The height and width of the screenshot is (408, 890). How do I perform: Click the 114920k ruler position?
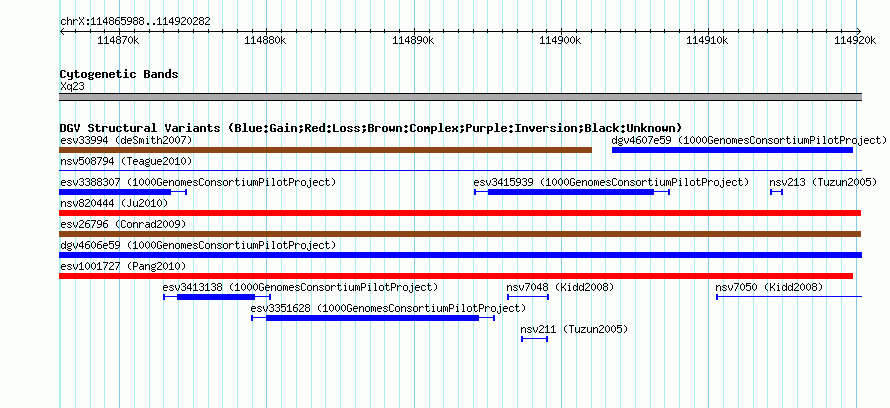pos(855,40)
